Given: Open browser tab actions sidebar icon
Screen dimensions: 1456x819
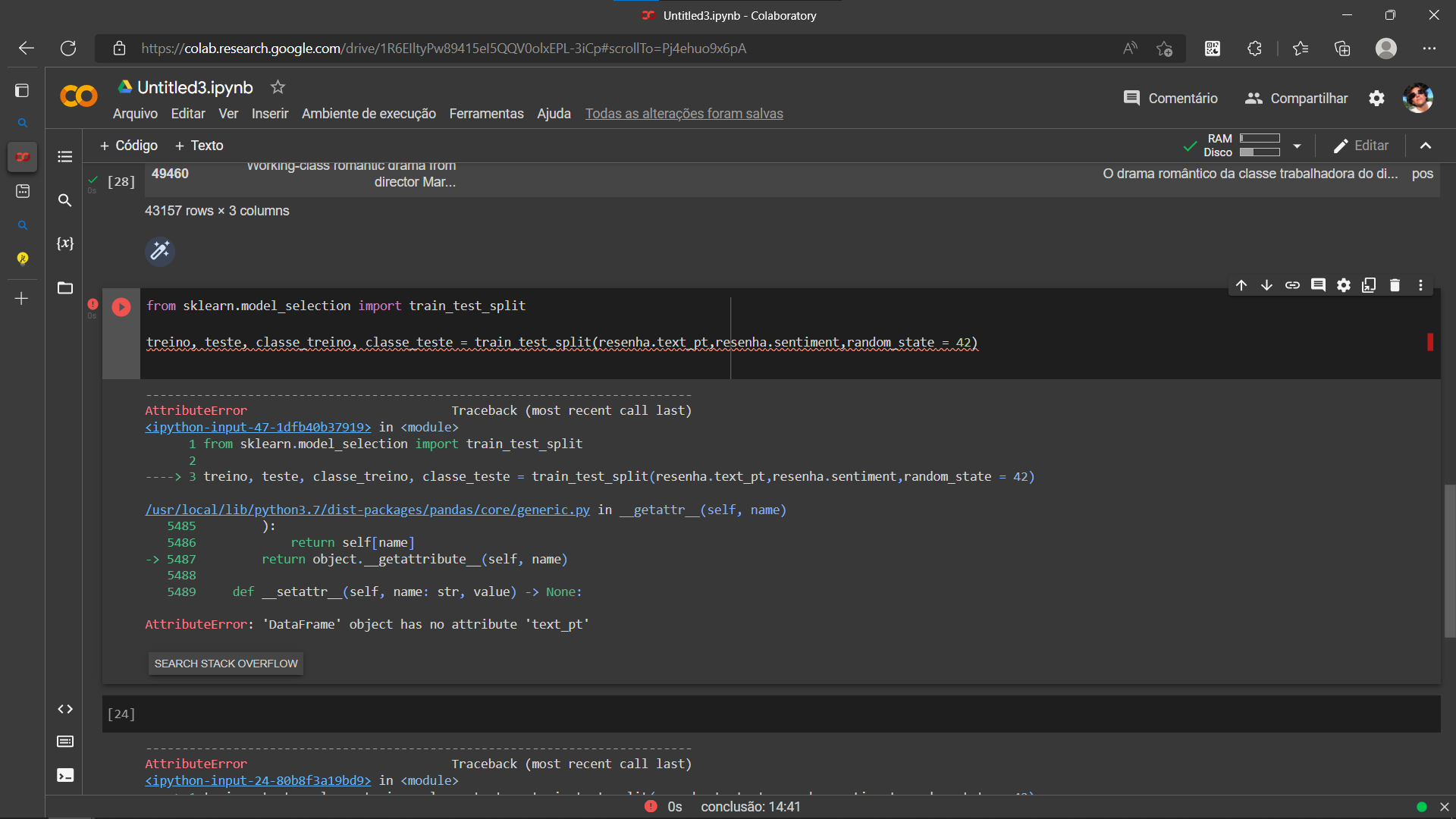Looking at the screenshot, I should [22, 90].
